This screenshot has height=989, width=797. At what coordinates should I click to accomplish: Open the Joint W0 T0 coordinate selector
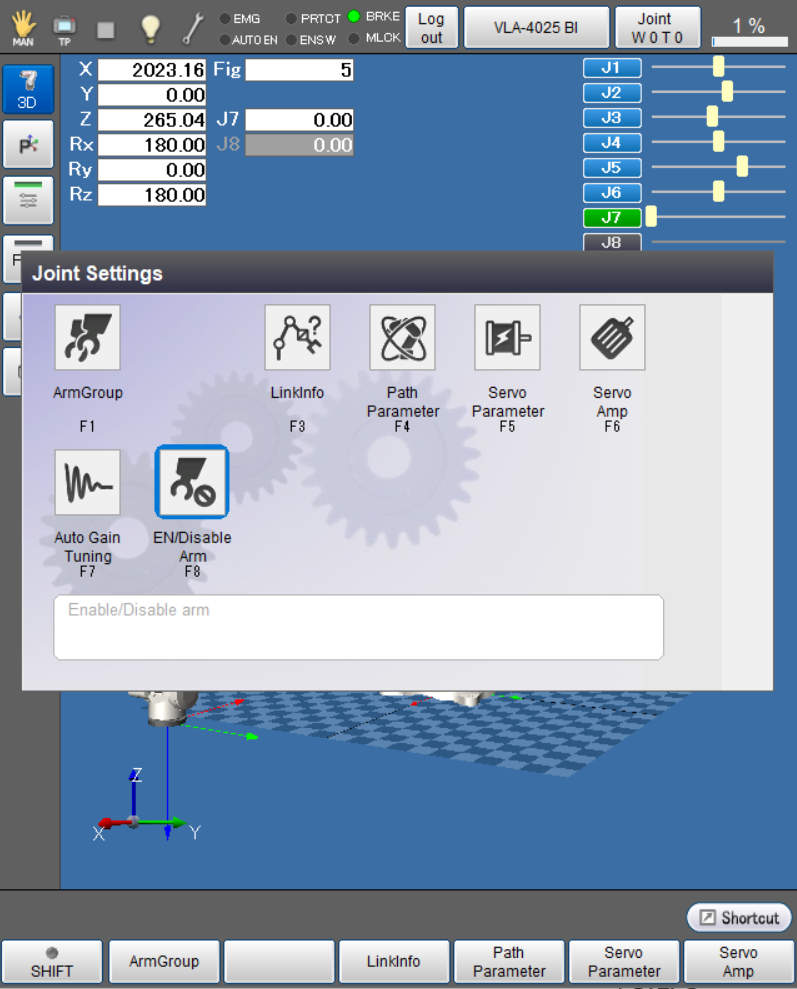(657, 27)
